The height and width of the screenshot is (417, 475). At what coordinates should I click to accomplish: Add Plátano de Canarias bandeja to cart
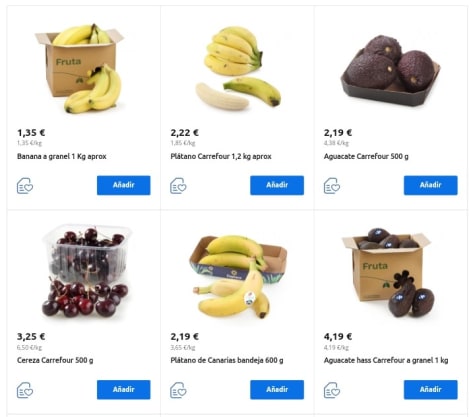pyautogui.click(x=277, y=390)
